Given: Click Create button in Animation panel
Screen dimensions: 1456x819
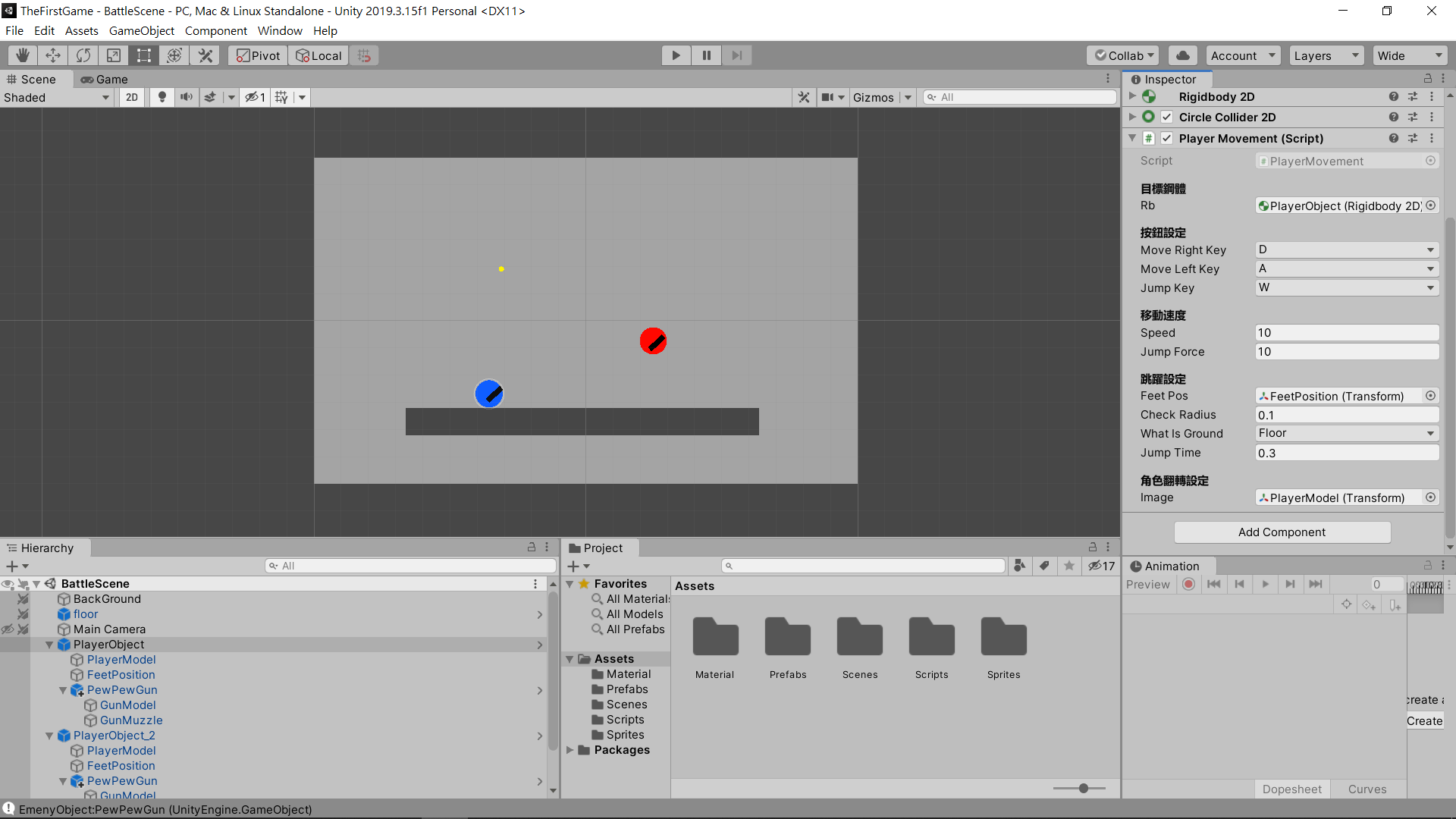Looking at the screenshot, I should point(1425,721).
